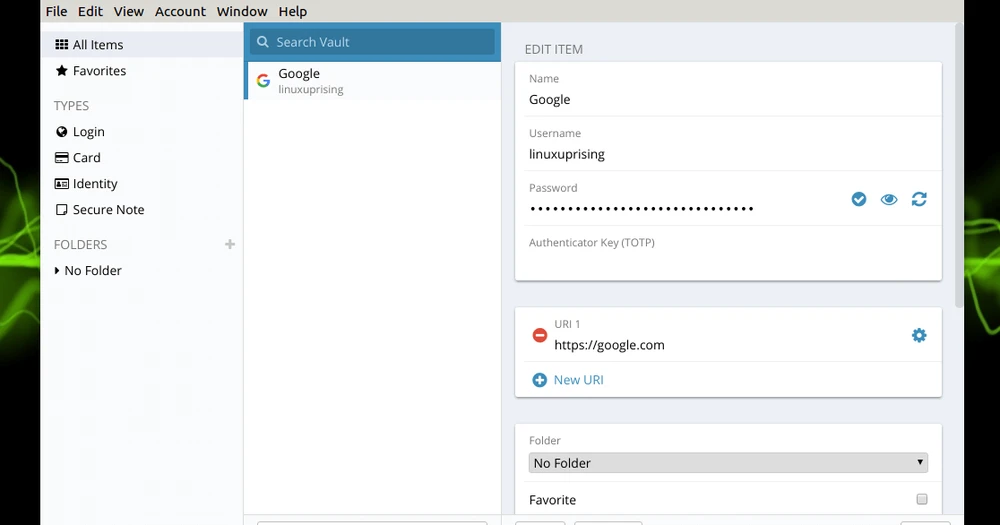This screenshot has height=525, width=1000.
Task: Remove URI 1 with red minus icon
Action: point(540,336)
